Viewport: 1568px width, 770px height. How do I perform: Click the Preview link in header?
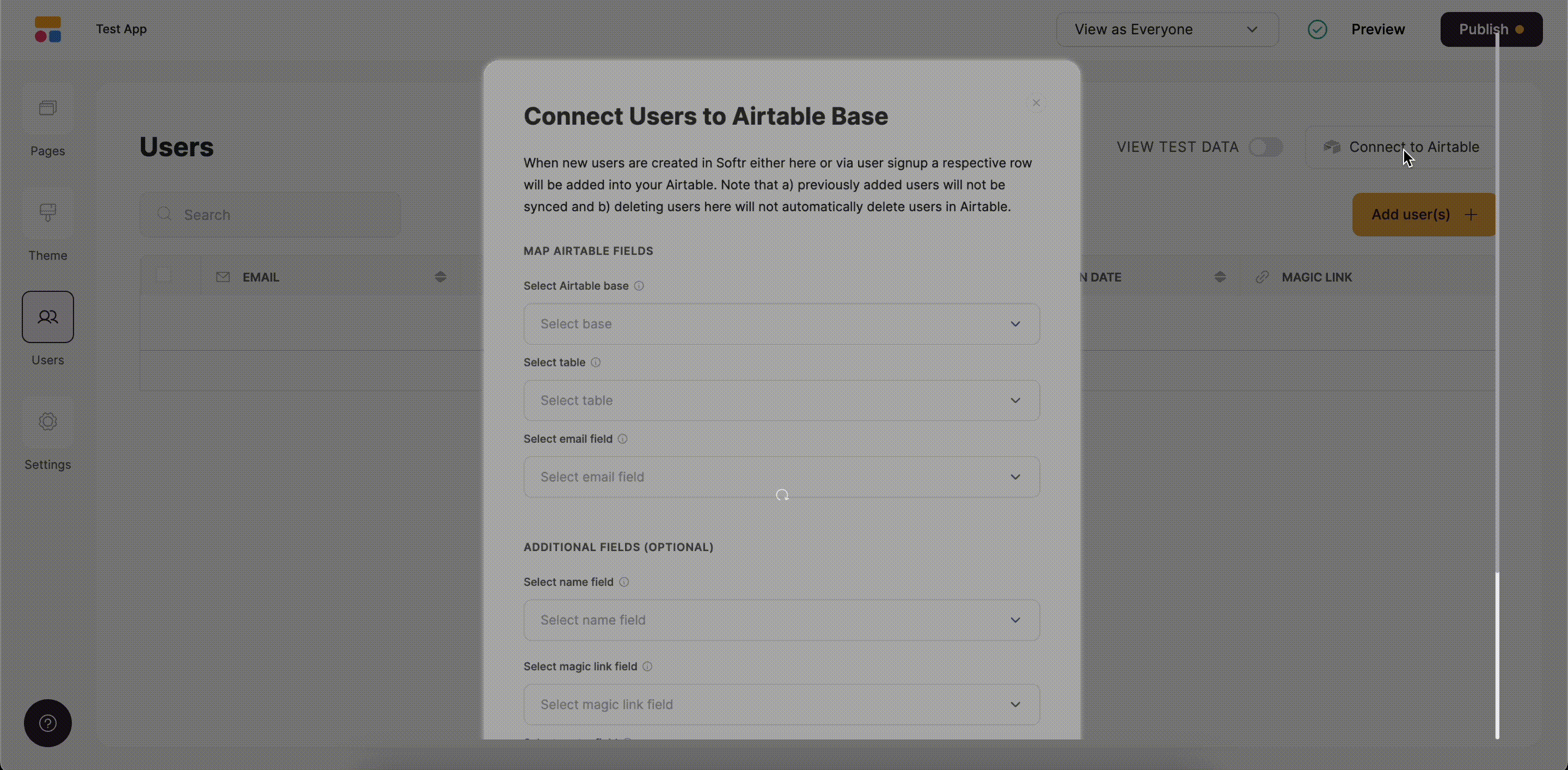pos(1377,29)
